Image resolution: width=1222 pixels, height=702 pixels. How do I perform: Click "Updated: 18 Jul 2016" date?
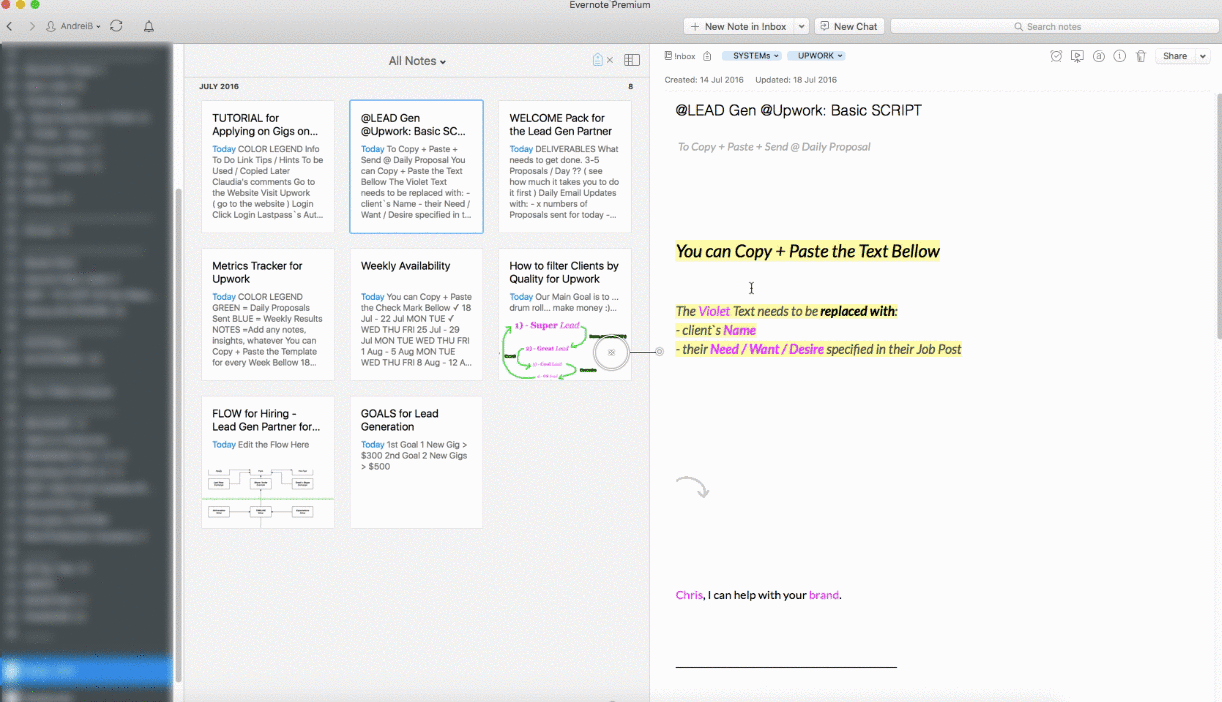[796, 80]
